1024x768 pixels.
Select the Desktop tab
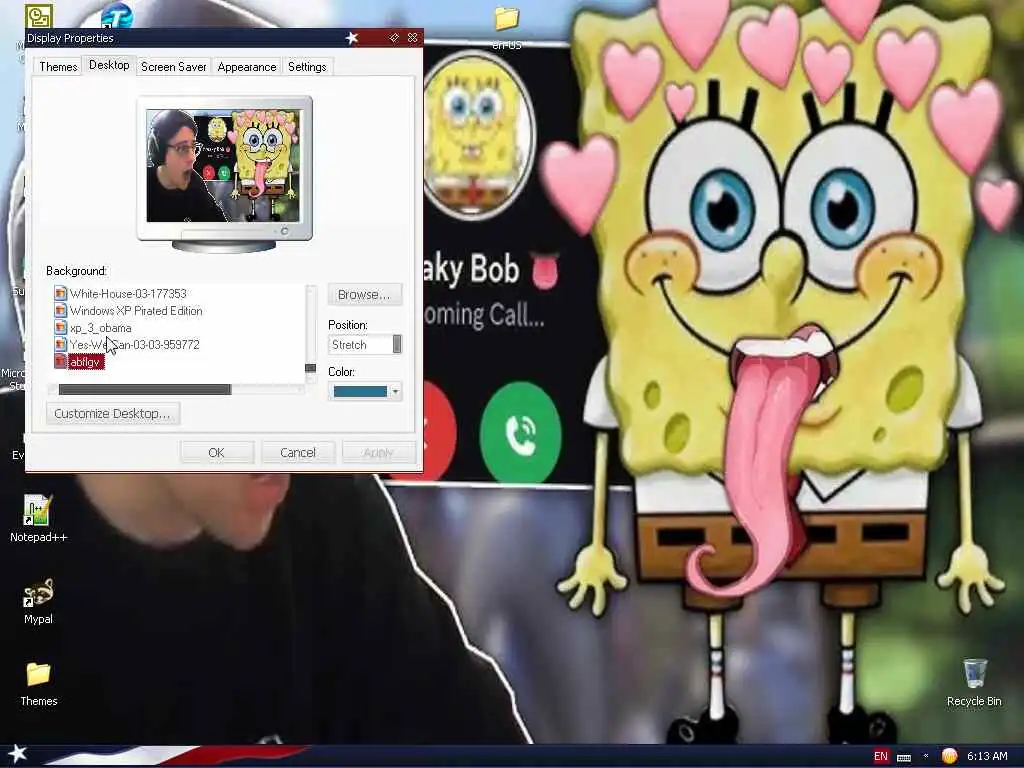[x=109, y=65]
